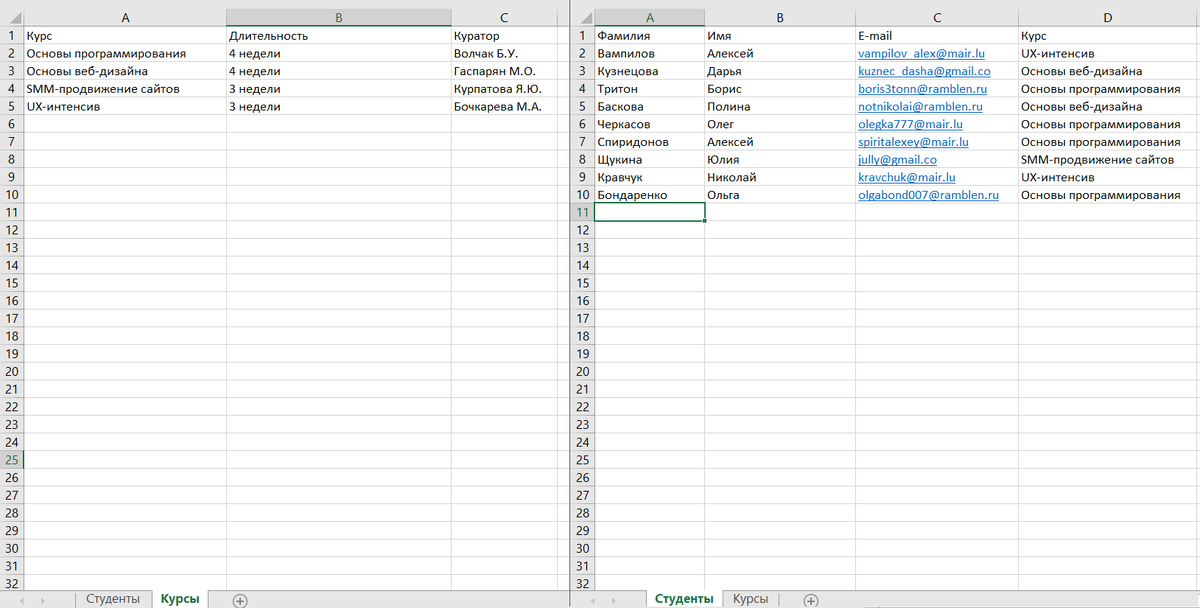The image size is (1200, 608).
Task: Switch to the Курсы tab in right window
Action: pyautogui.click(x=750, y=599)
